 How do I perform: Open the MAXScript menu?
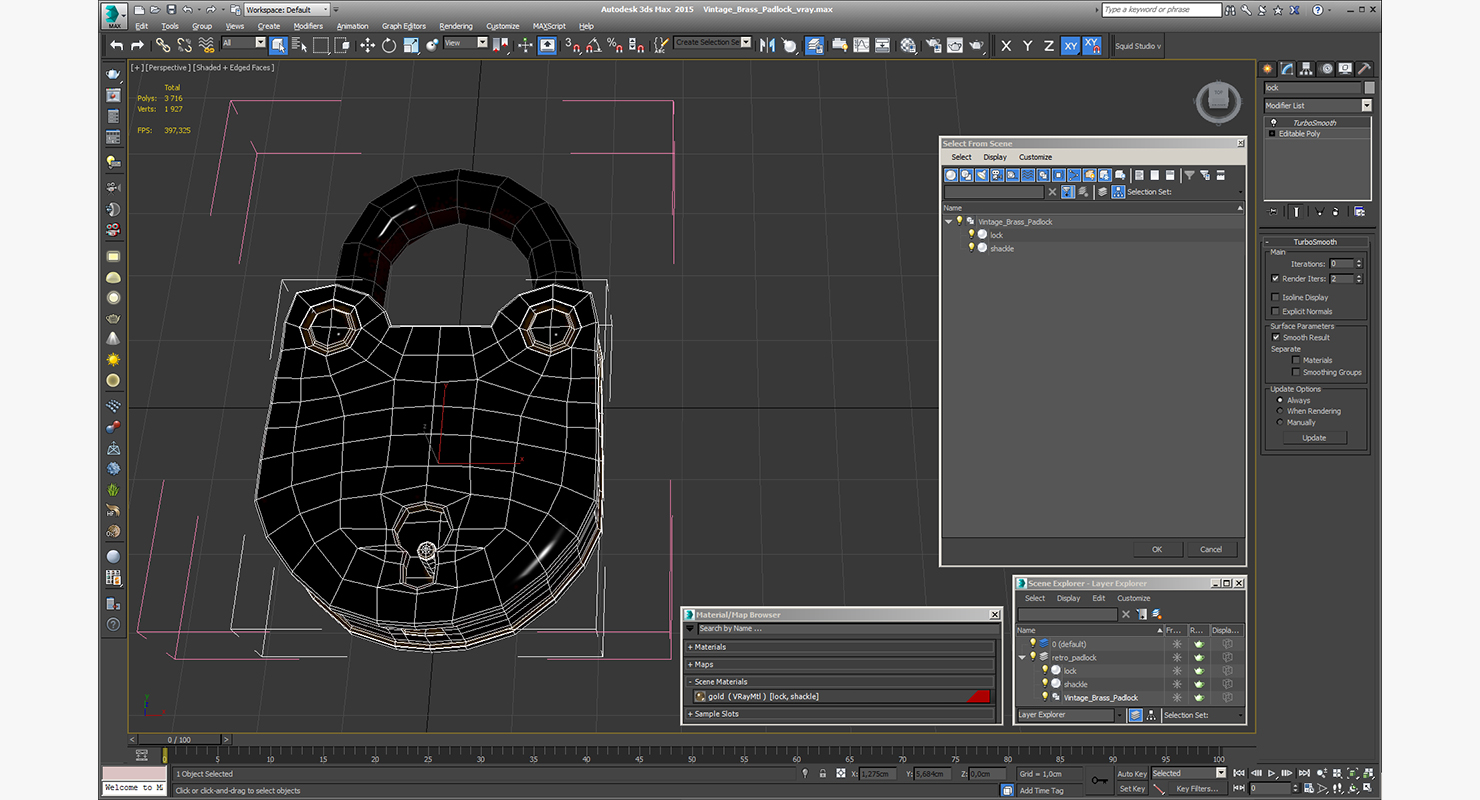click(x=549, y=26)
